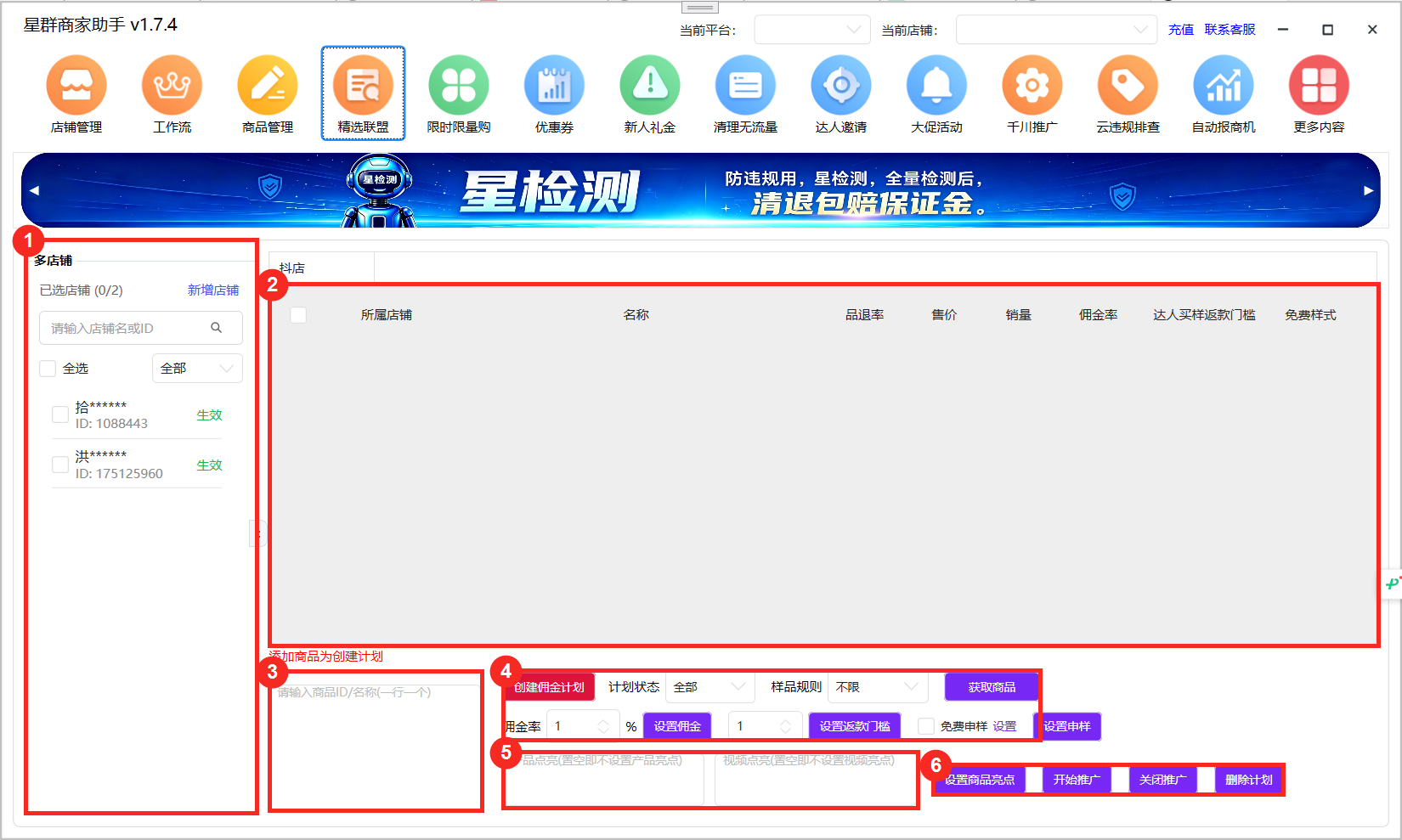Open 自动报商机 chart icon

click(1224, 85)
